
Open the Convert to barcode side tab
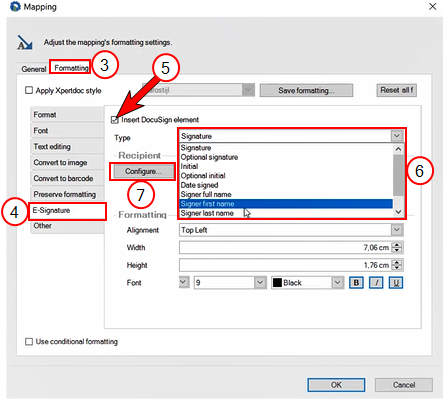67,178
